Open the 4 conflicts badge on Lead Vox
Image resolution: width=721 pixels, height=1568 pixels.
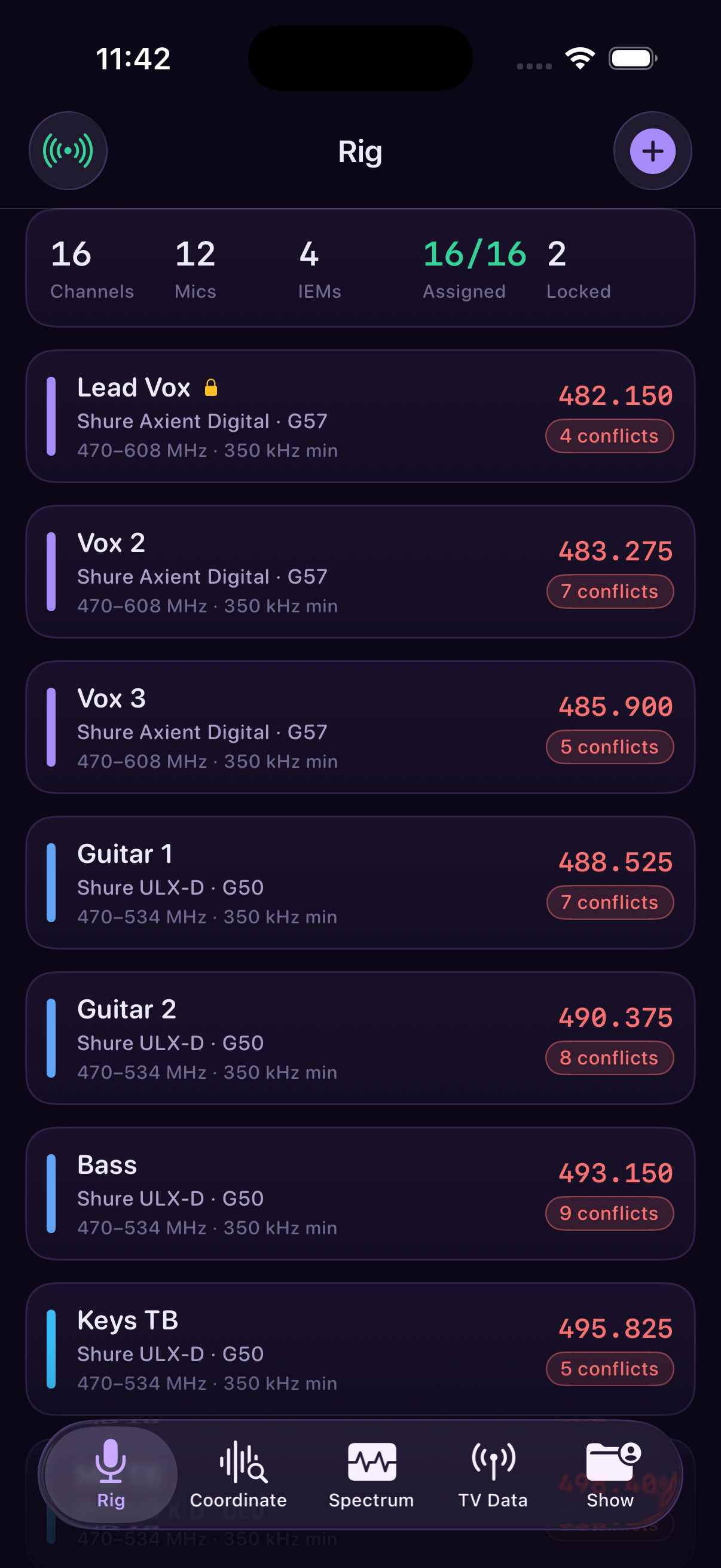click(x=609, y=436)
